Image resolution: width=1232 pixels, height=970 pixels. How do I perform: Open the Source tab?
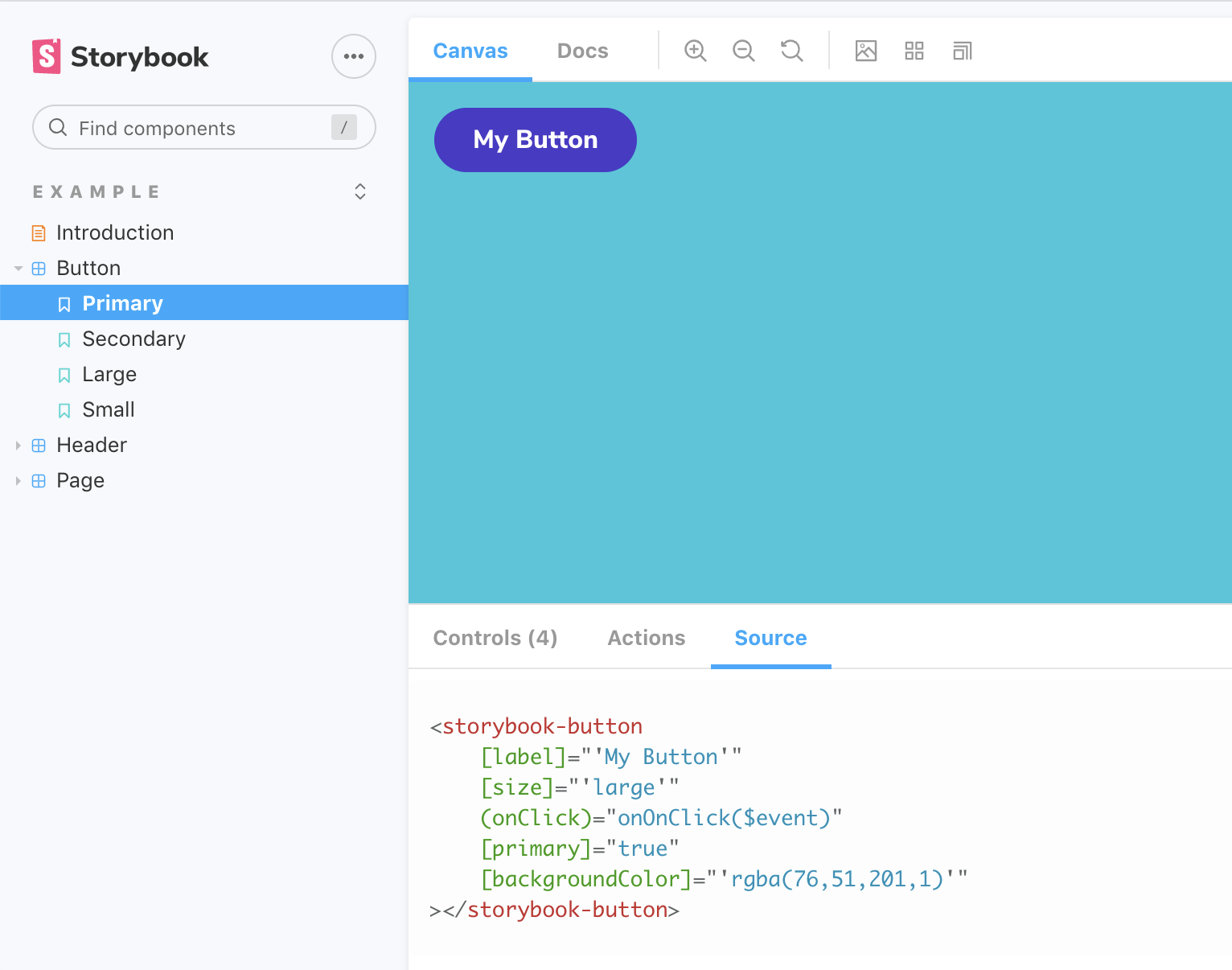(x=770, y=638)
